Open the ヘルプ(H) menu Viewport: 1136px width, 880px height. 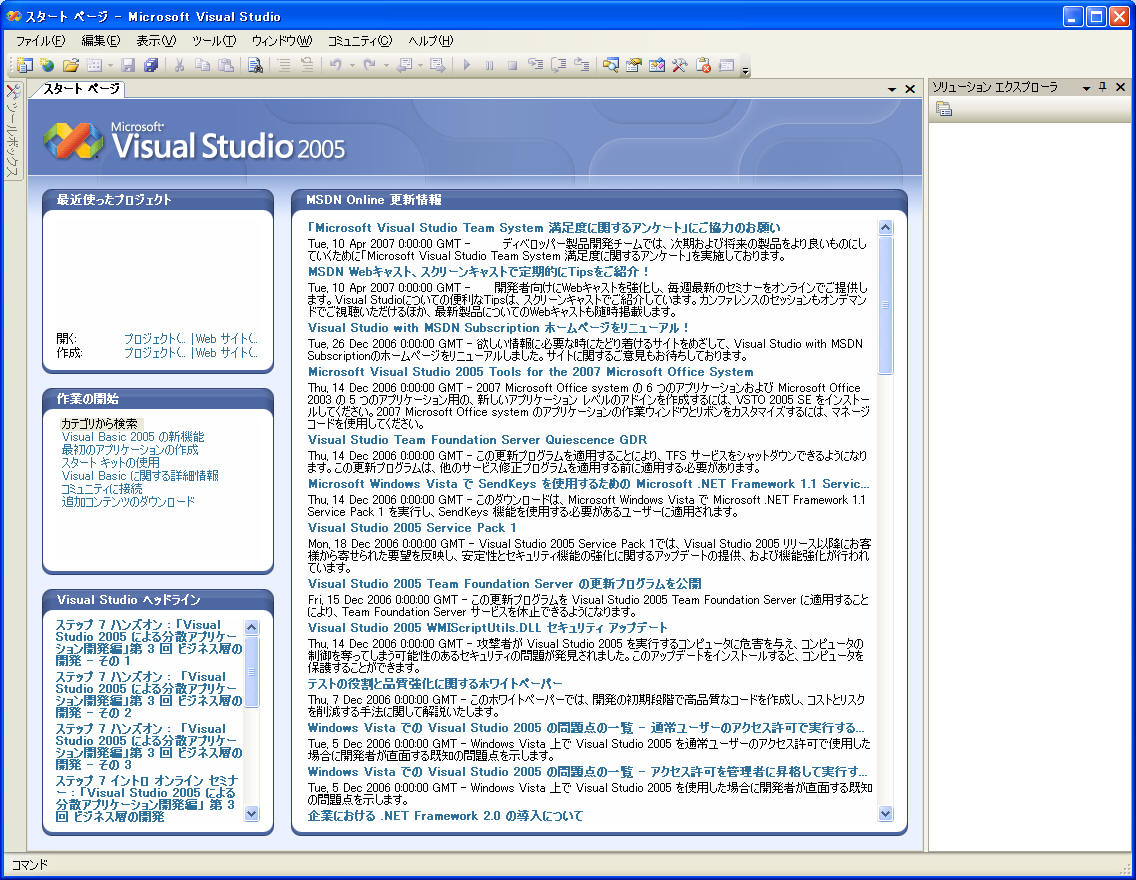(x=430, y=41)
